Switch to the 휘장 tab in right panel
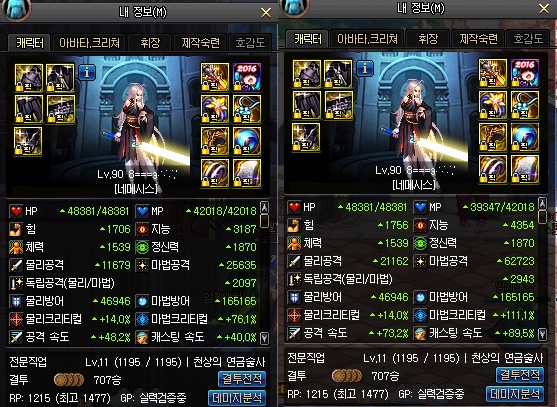 [428, 39]
